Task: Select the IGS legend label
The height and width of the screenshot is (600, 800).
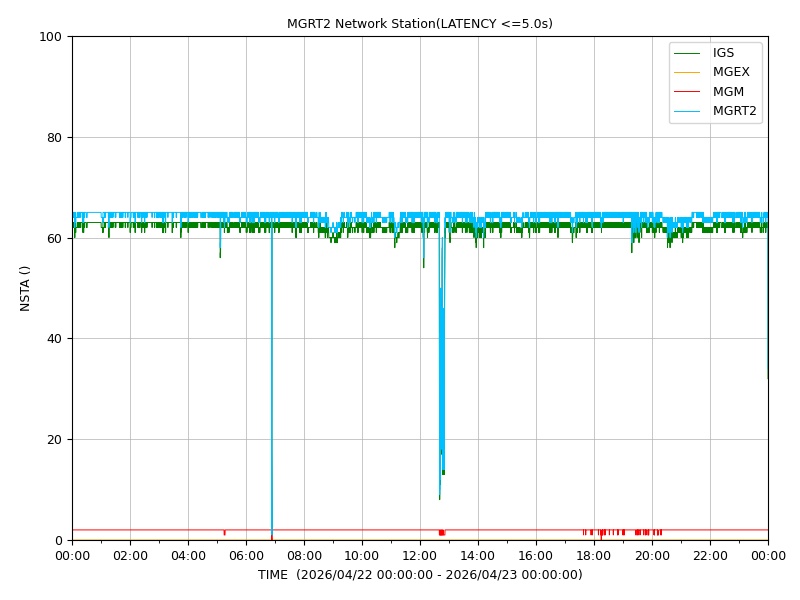Action: [x=723, y=53]
